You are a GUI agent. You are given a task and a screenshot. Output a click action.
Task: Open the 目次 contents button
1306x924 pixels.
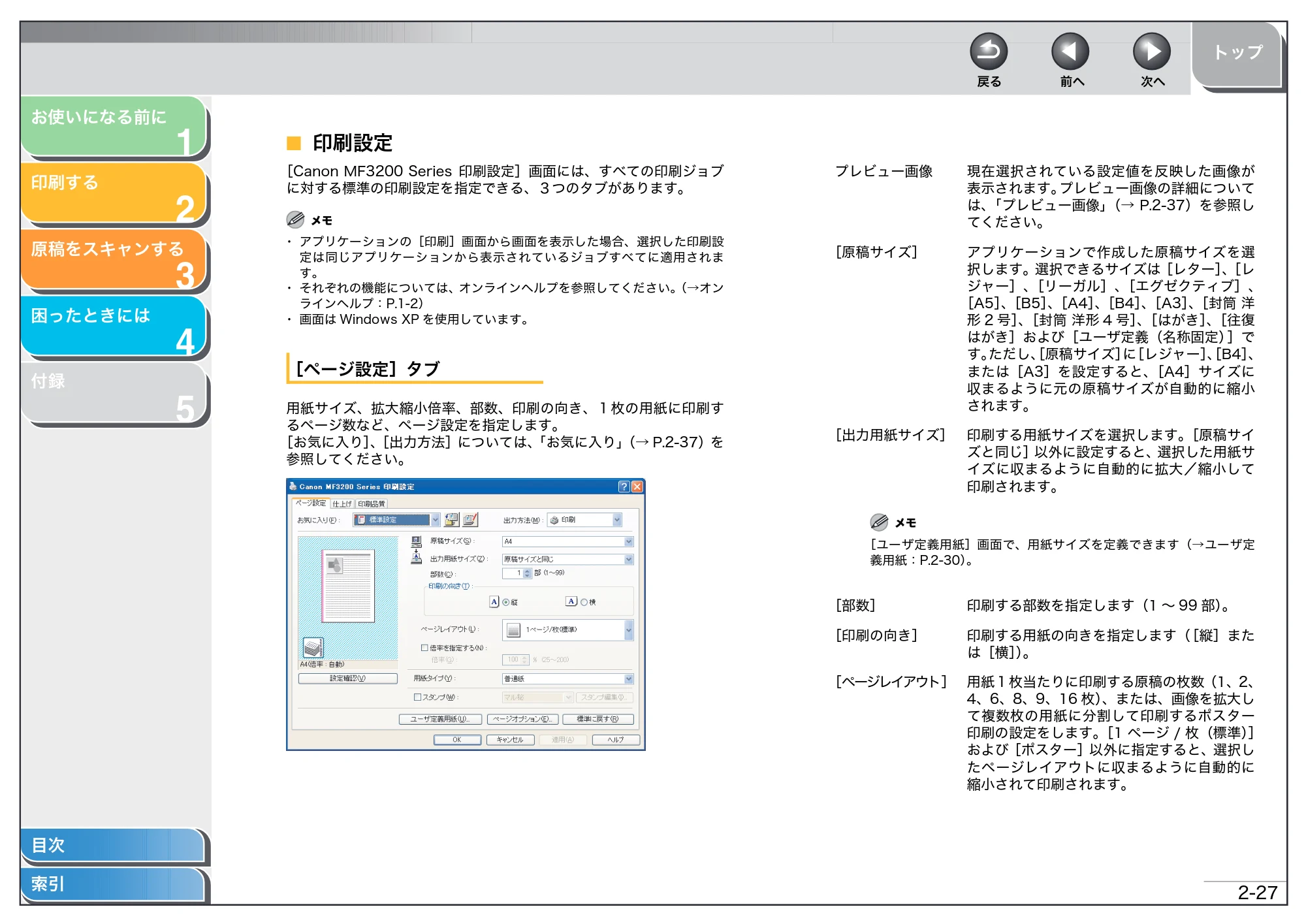pos(114,845)
